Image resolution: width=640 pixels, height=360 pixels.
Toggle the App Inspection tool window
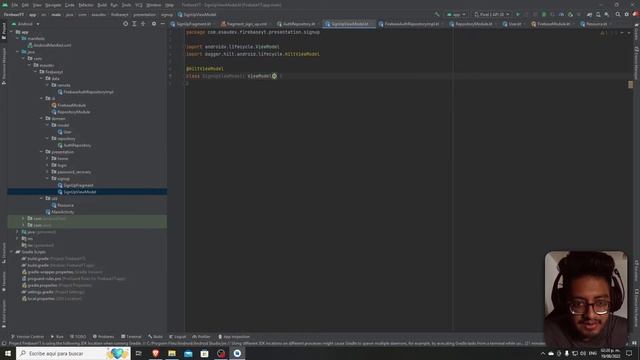coord(234,337)
